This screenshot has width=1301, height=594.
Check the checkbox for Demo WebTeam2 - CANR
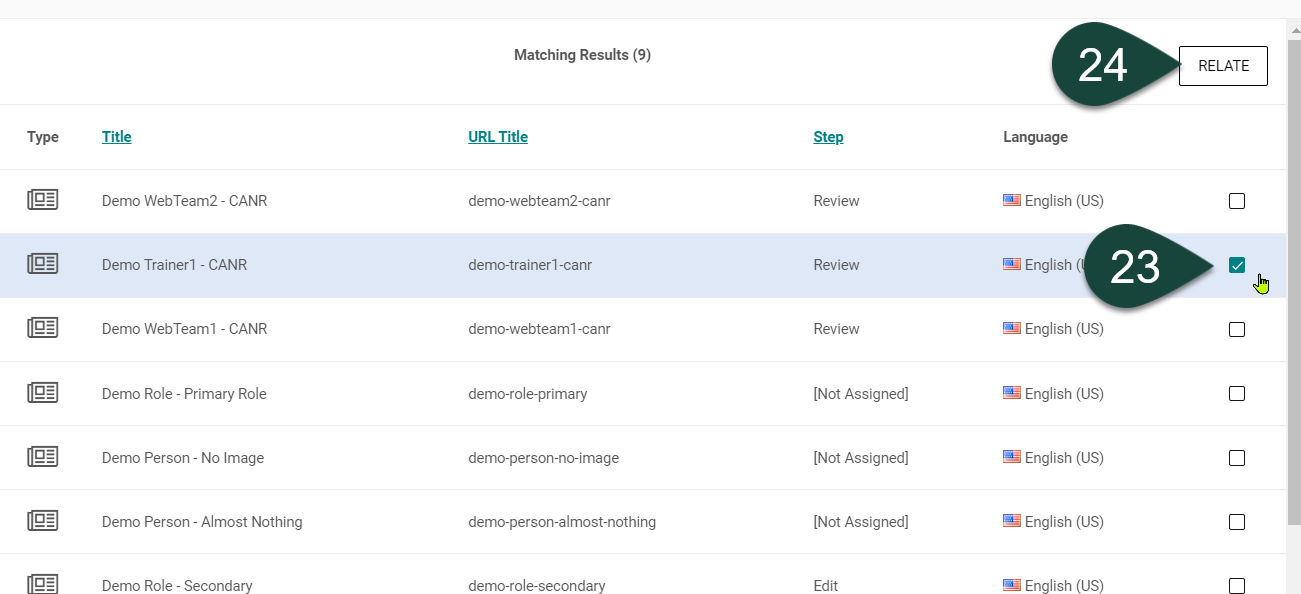pos(1237,200)
